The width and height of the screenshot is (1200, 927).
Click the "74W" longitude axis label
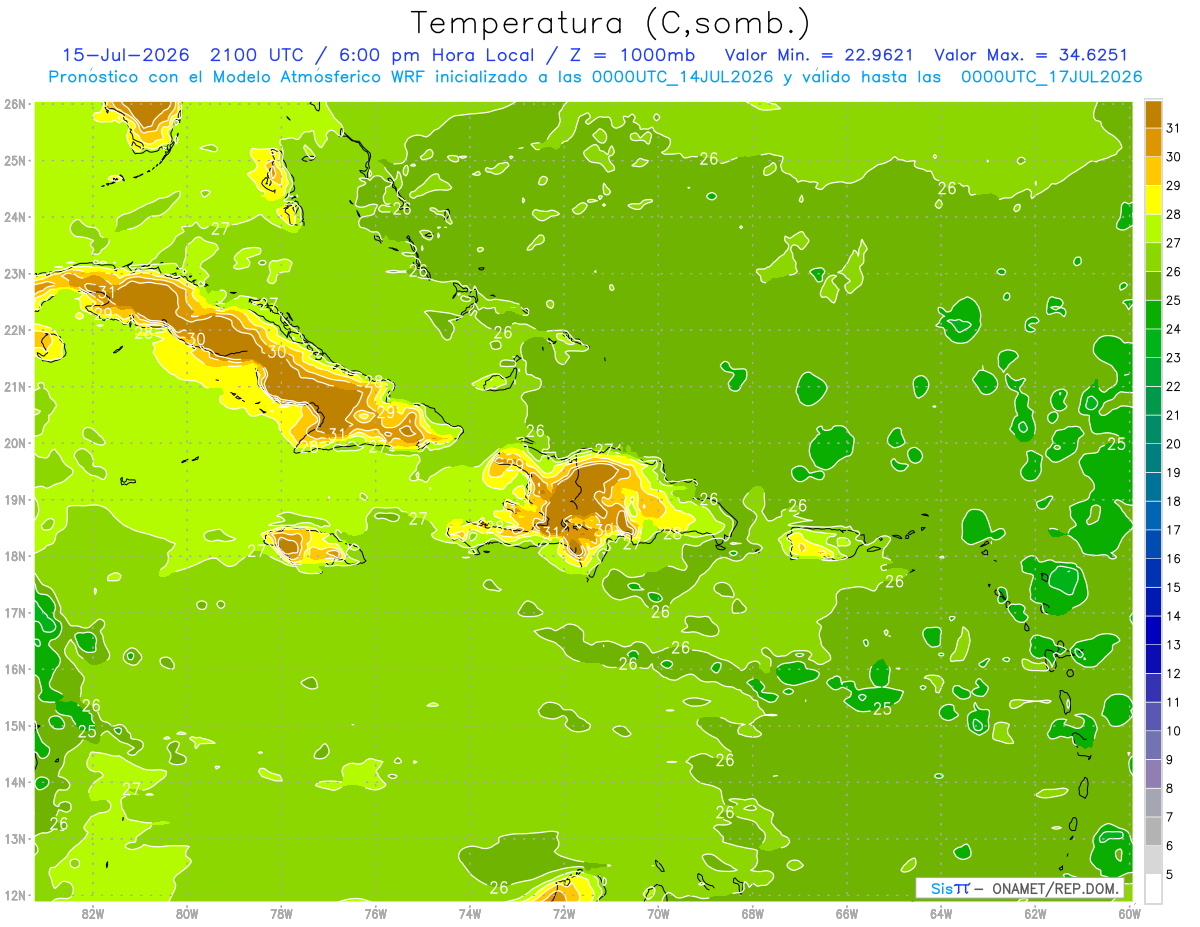point(470,914)
